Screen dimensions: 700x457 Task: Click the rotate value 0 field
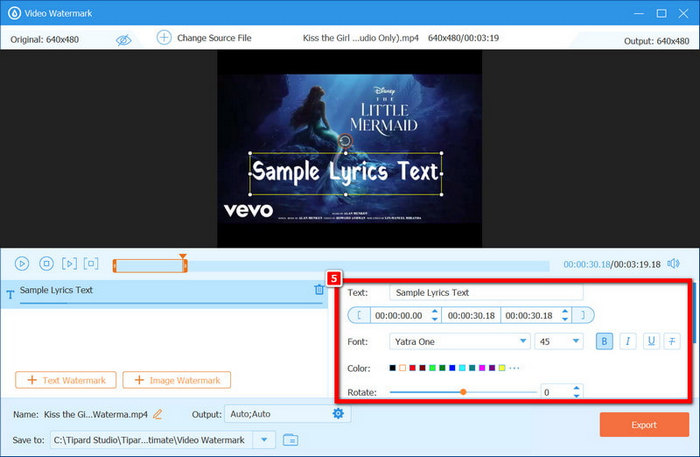coord(556,392)
